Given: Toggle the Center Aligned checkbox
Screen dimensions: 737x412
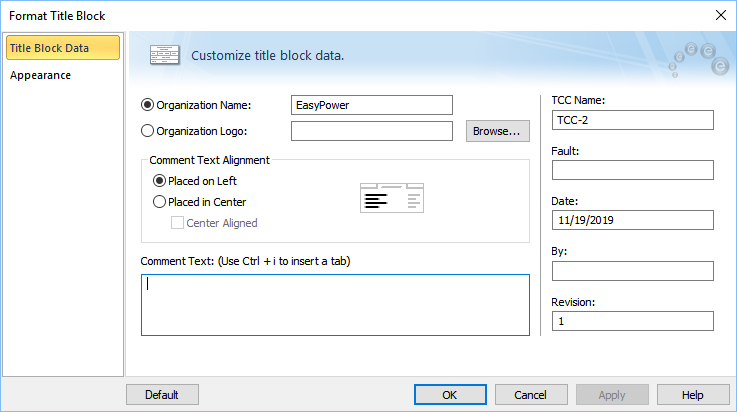Looking at the screenshot, I should click(x=177, y=223).
